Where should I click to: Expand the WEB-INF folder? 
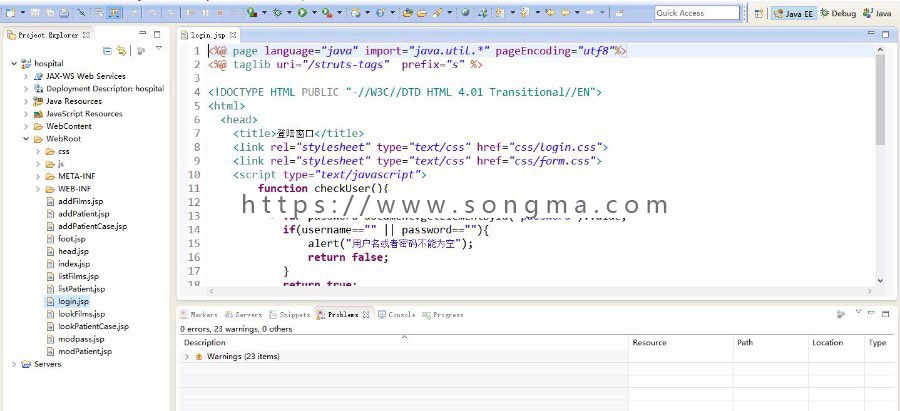[x=38, y=189]
